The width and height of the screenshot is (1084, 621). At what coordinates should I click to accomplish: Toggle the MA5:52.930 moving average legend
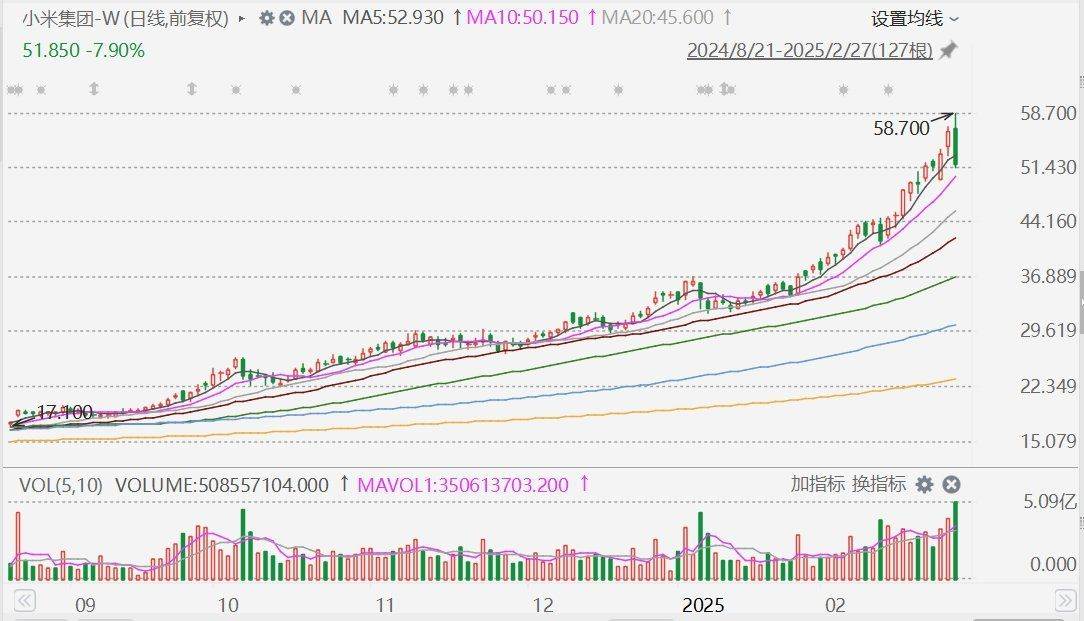393,18
